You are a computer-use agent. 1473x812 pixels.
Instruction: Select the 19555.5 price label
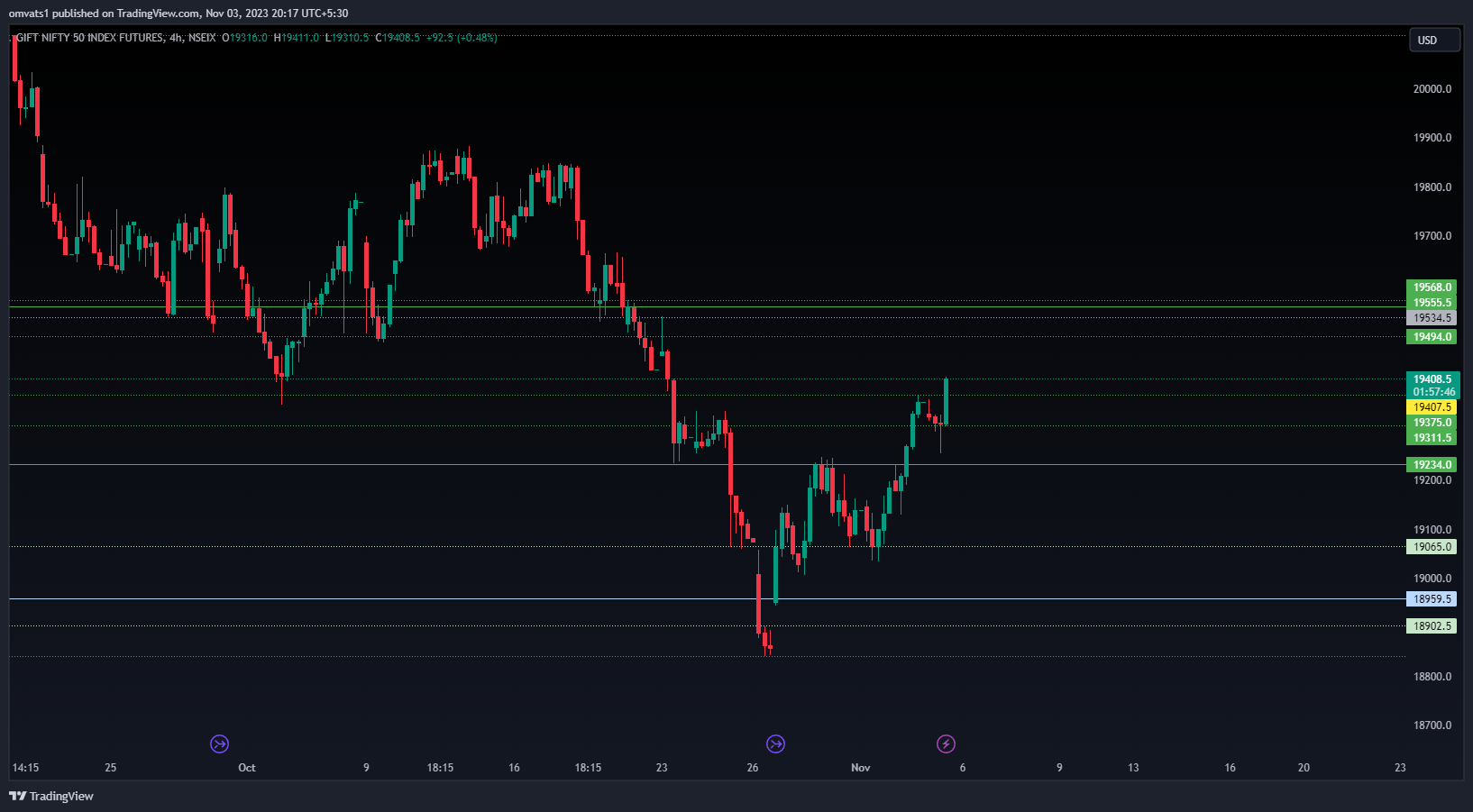click(x=1432, y=303)
